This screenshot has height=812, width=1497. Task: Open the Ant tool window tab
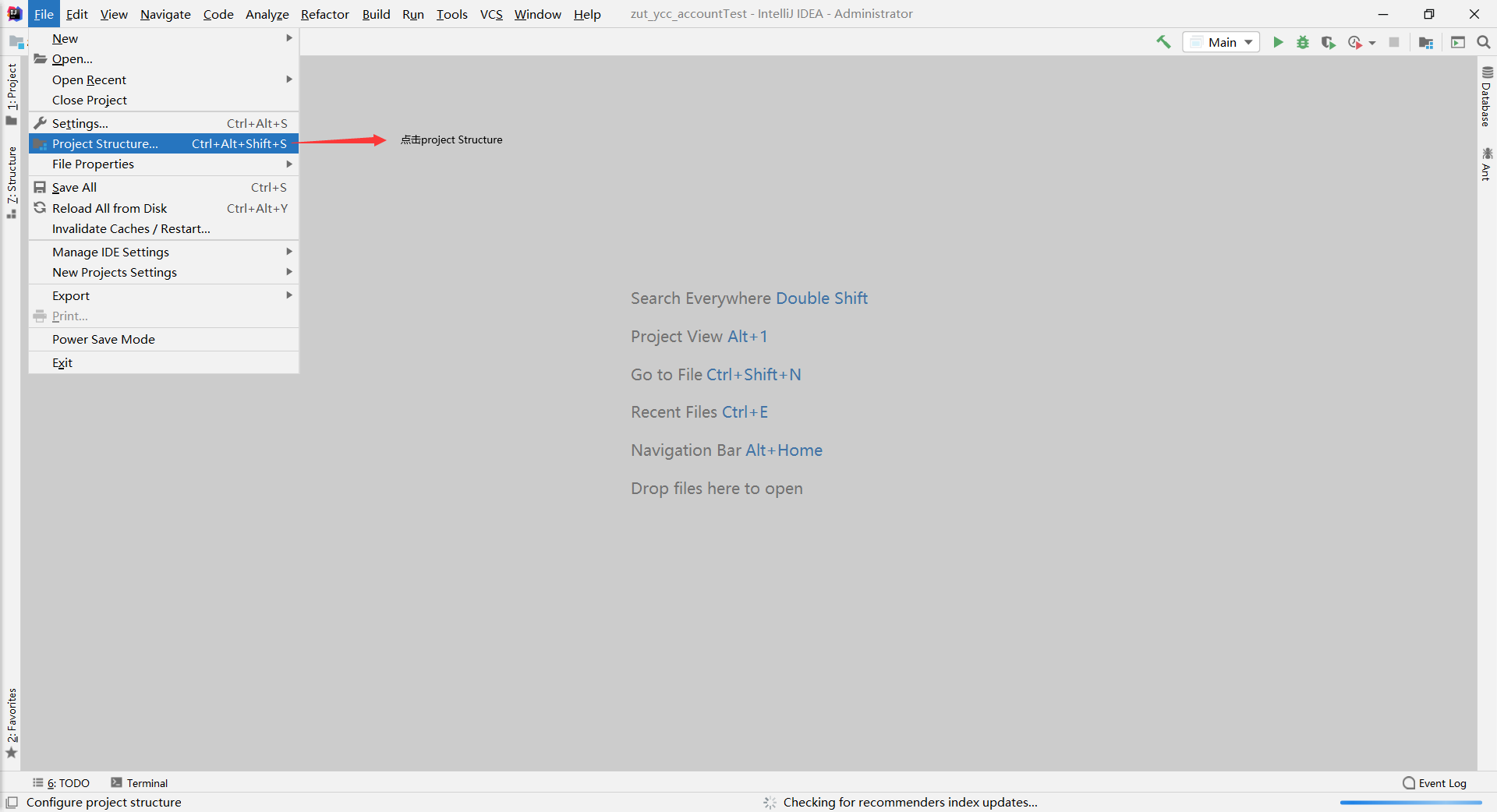[x=1487, y=164]
